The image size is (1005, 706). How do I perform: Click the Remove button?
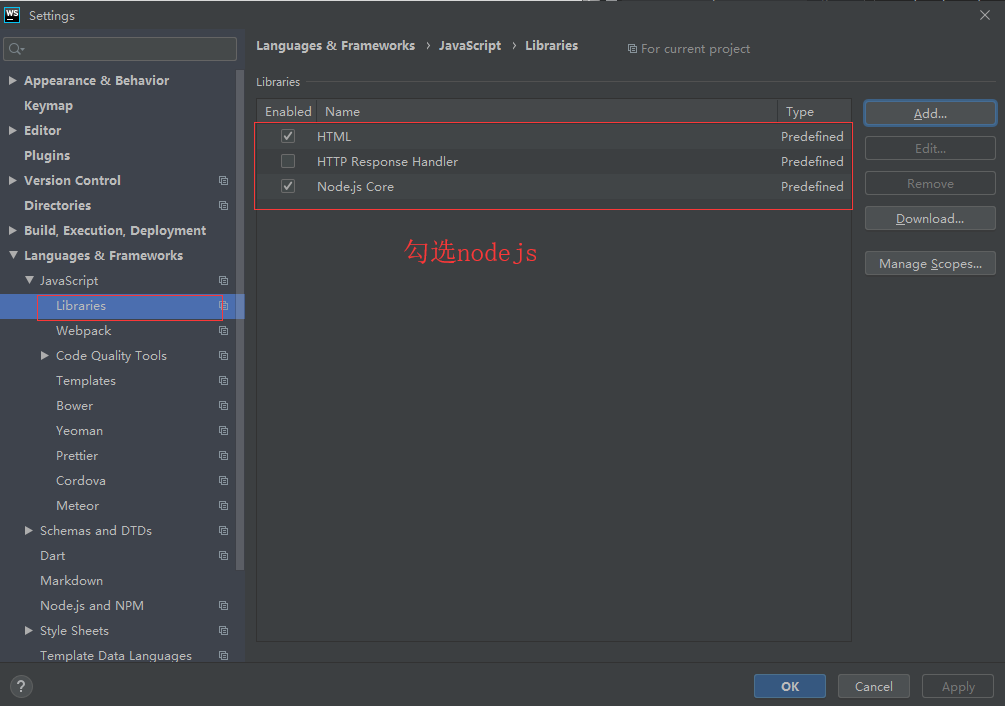coord(930,183)
